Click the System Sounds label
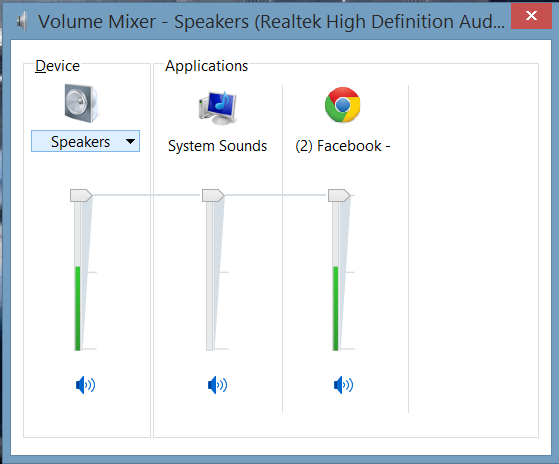This screenshot has height=464, width=559. tap(217, 146)
